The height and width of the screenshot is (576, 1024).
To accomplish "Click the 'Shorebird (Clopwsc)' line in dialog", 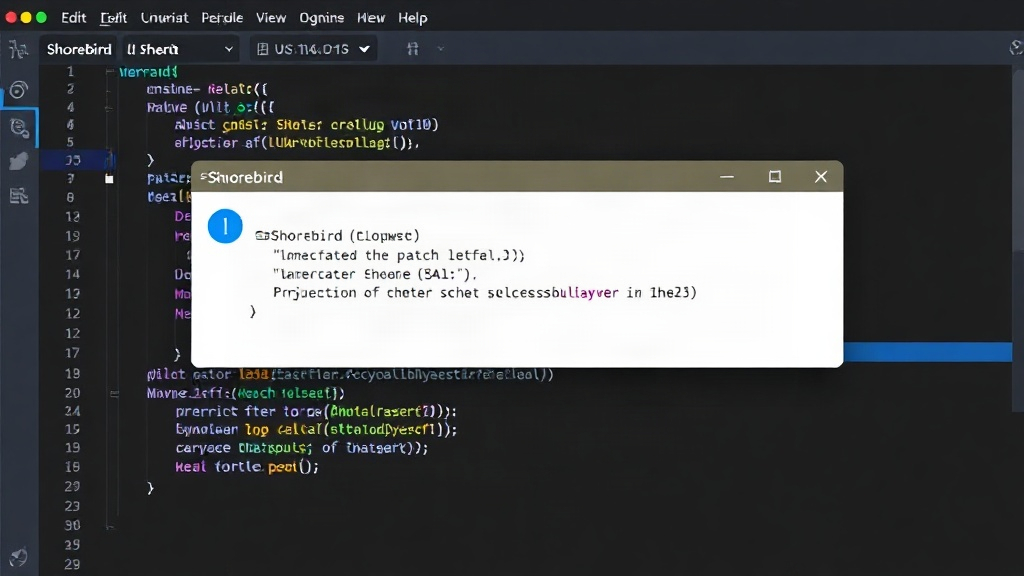I will tap(338, 236).
